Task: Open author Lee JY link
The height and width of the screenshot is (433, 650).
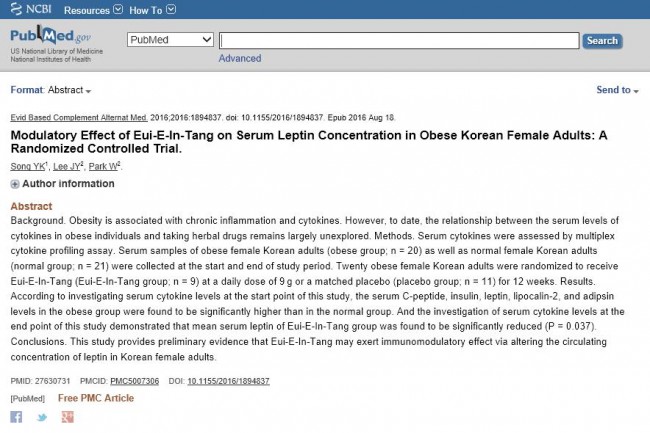Action: pyautogui.click(x=67, y=167)
